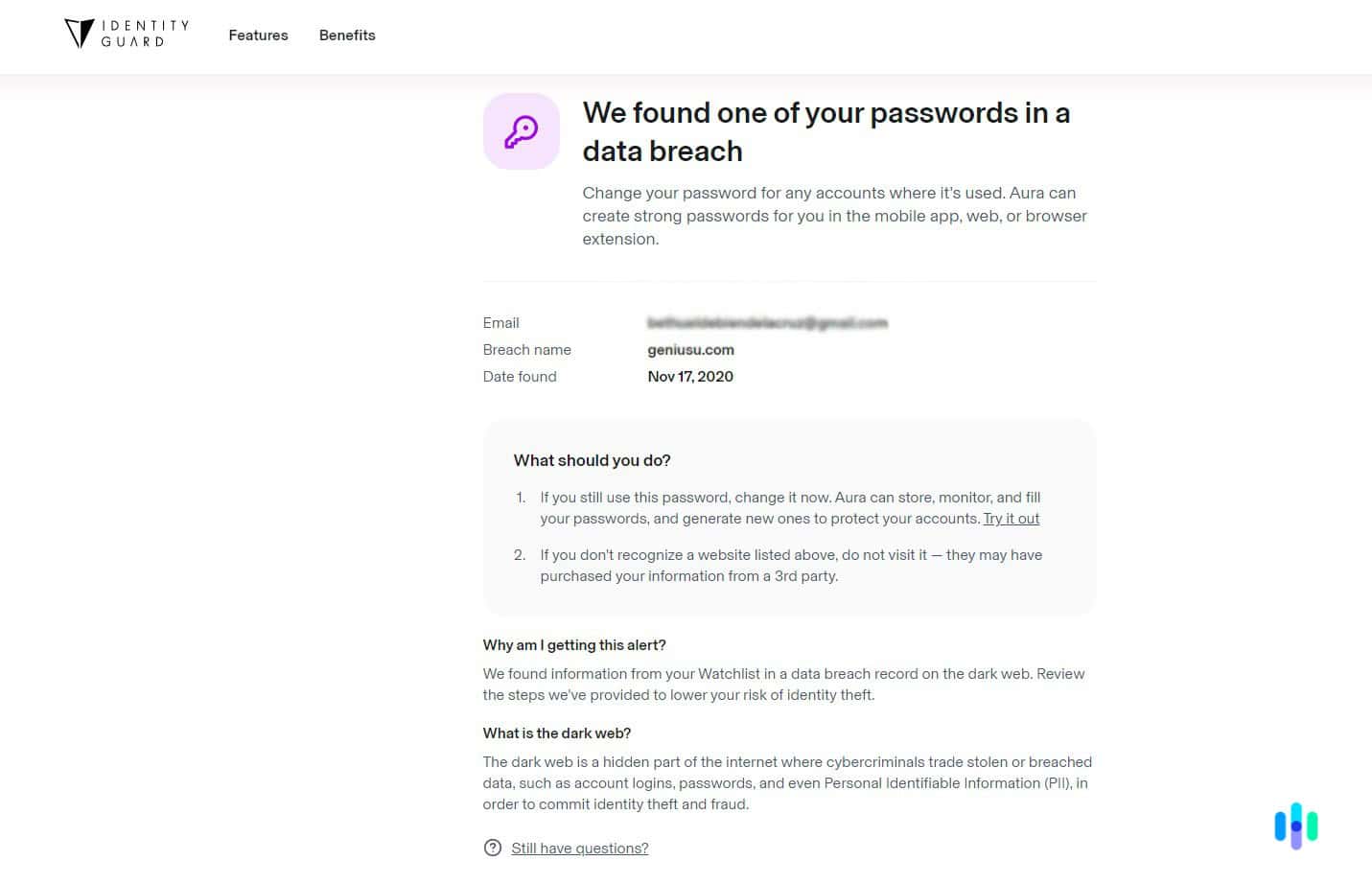This screenshot has width=1372, height=884.
Task: Select the 'What should you do?' heading
Action: tap(592, 460)
